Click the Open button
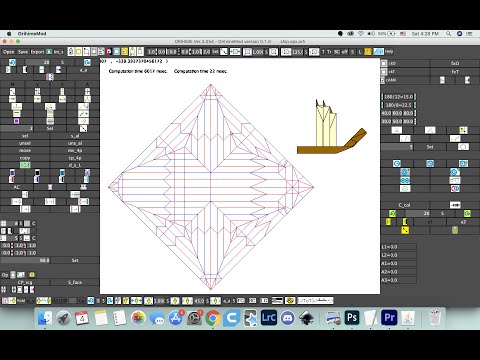Screen dimensions: 480x360 coord(9,52)
